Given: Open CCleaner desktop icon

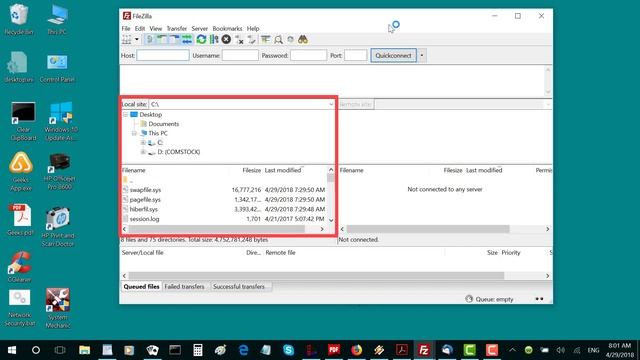Looking at the screenshot, I should [x=19, y=267].
